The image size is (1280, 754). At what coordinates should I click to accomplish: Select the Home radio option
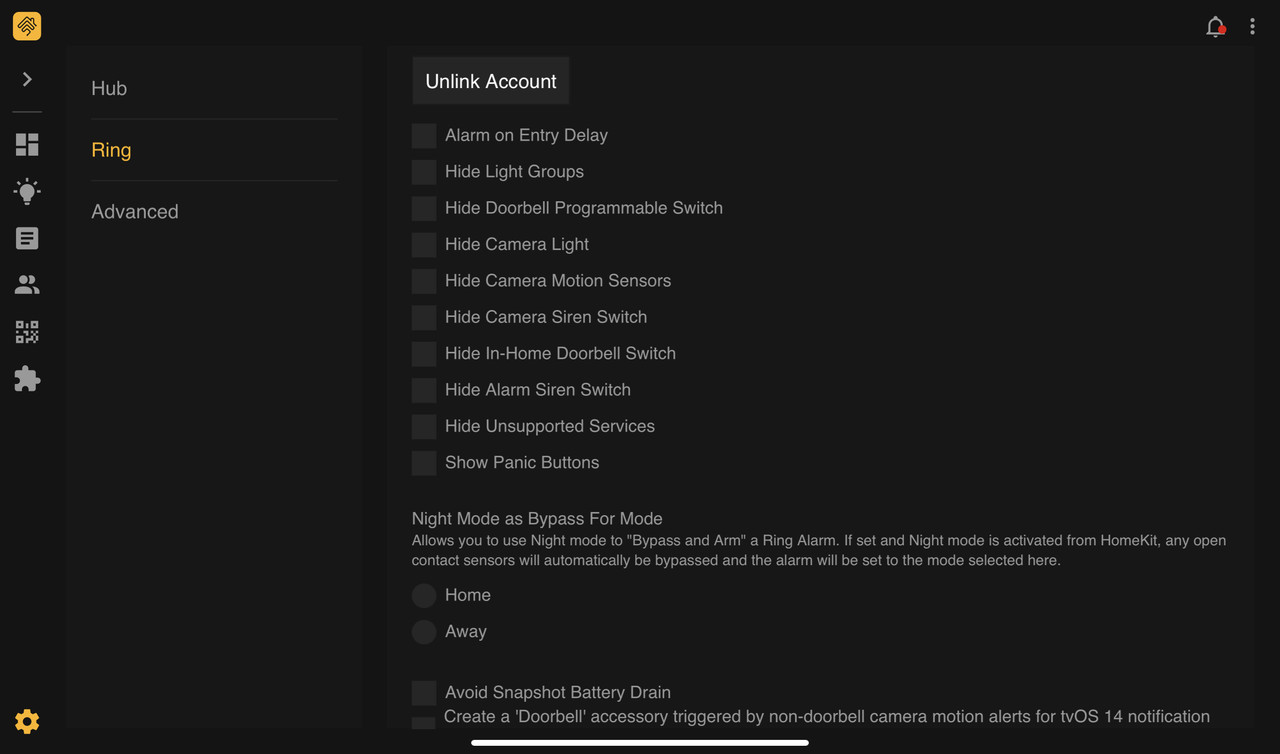[424, 595]
